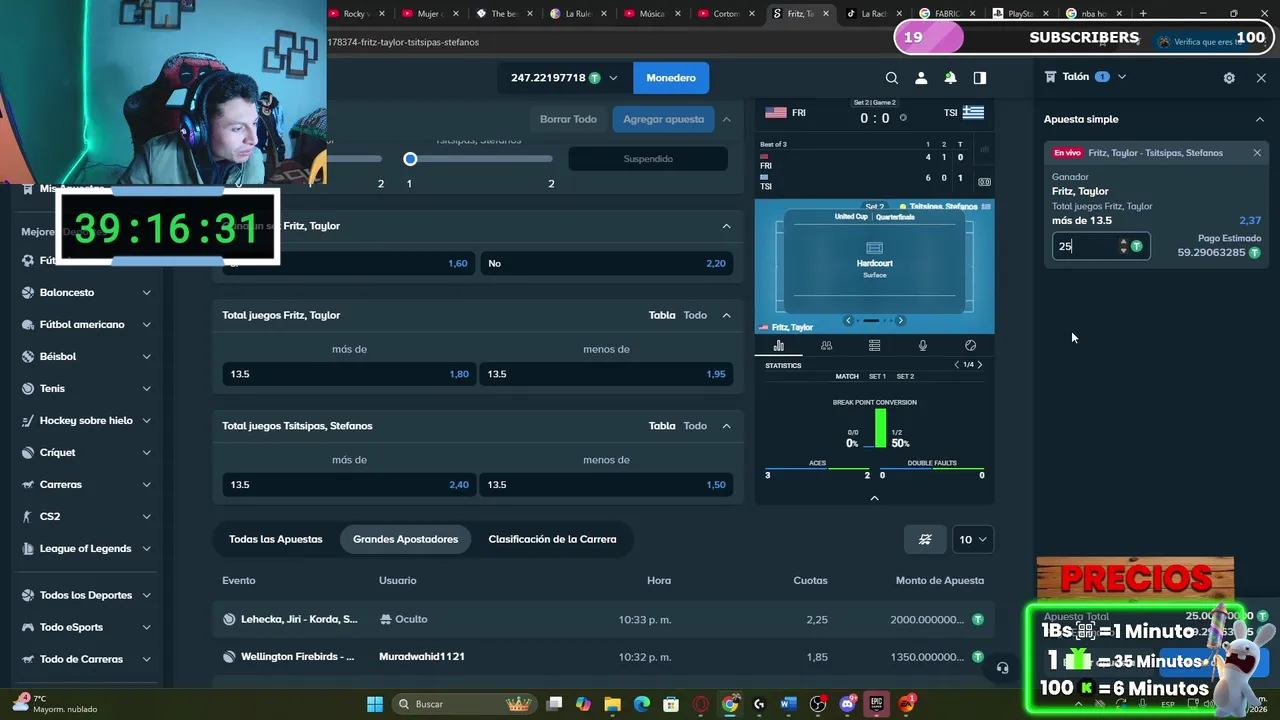This screenshot has width=1280, height=720.
Task: Open Microsoft Word from the taskbar
Action: (788, 704)
